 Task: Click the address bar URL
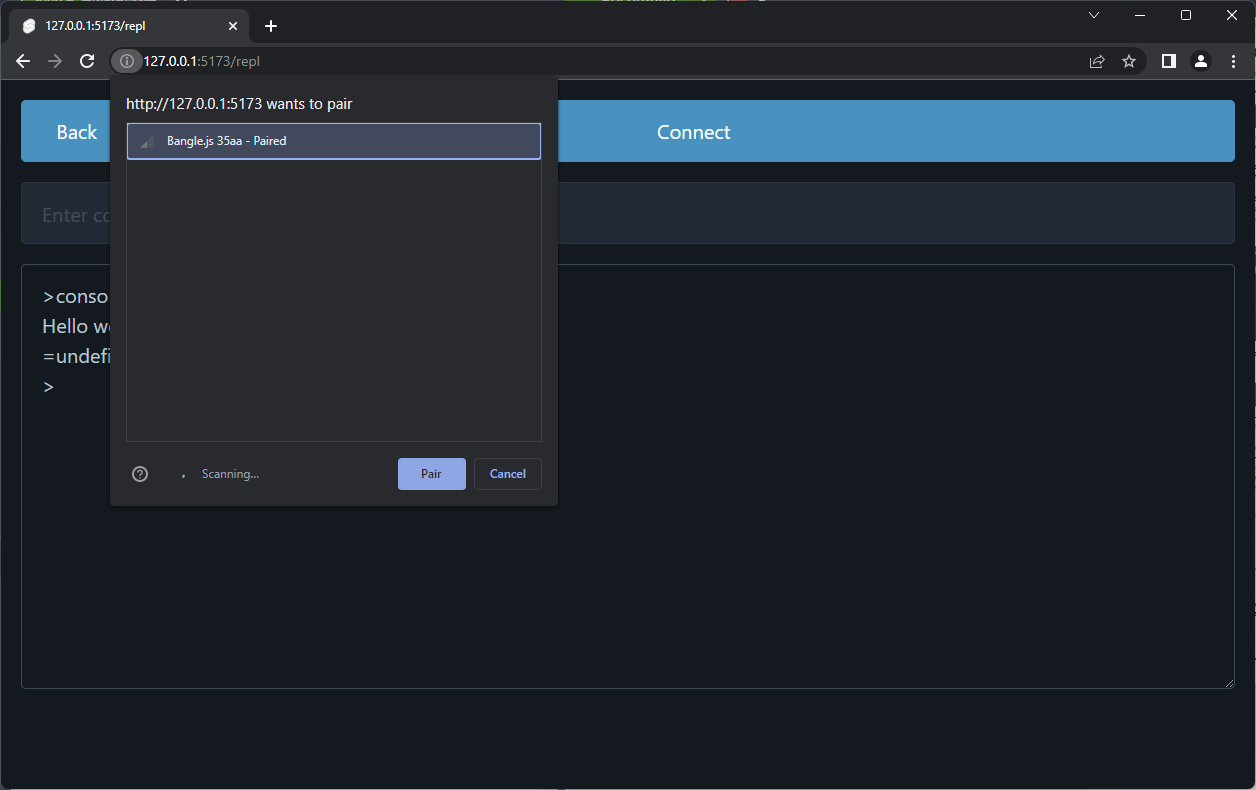(201, 61)
